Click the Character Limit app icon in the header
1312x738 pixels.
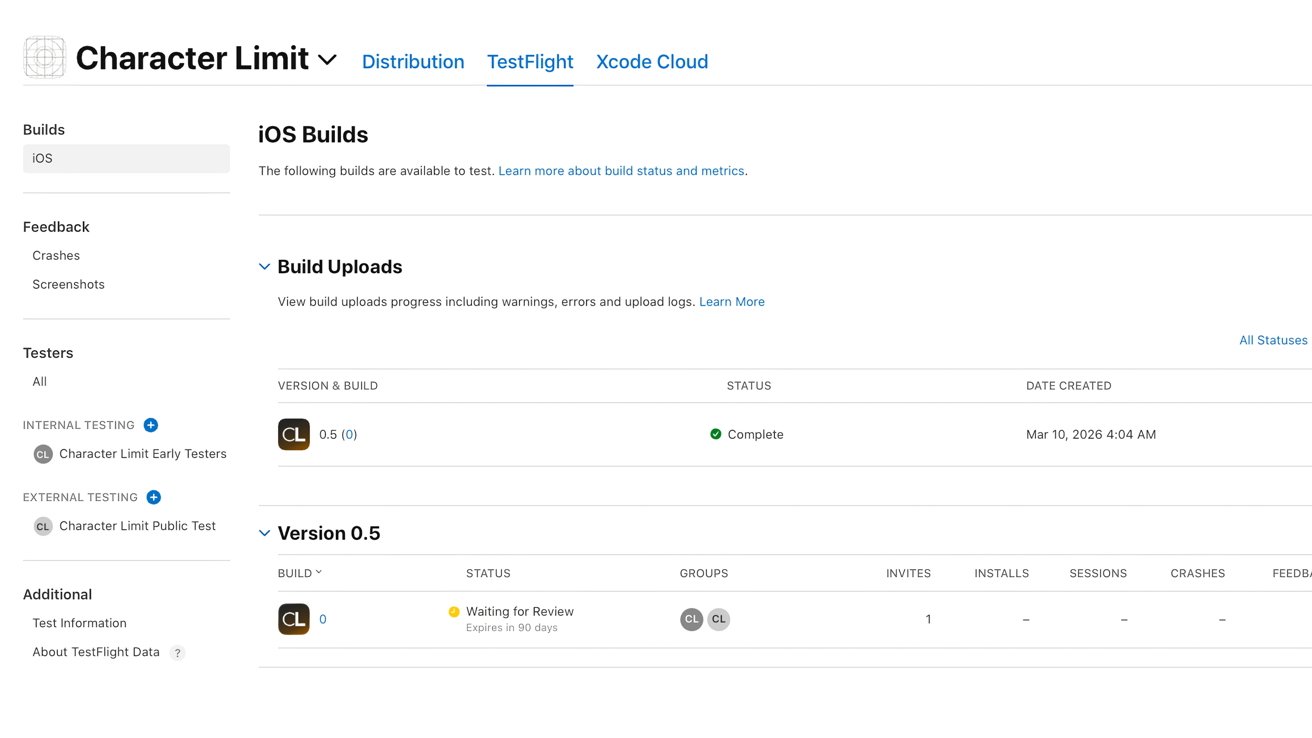[44, 57]
